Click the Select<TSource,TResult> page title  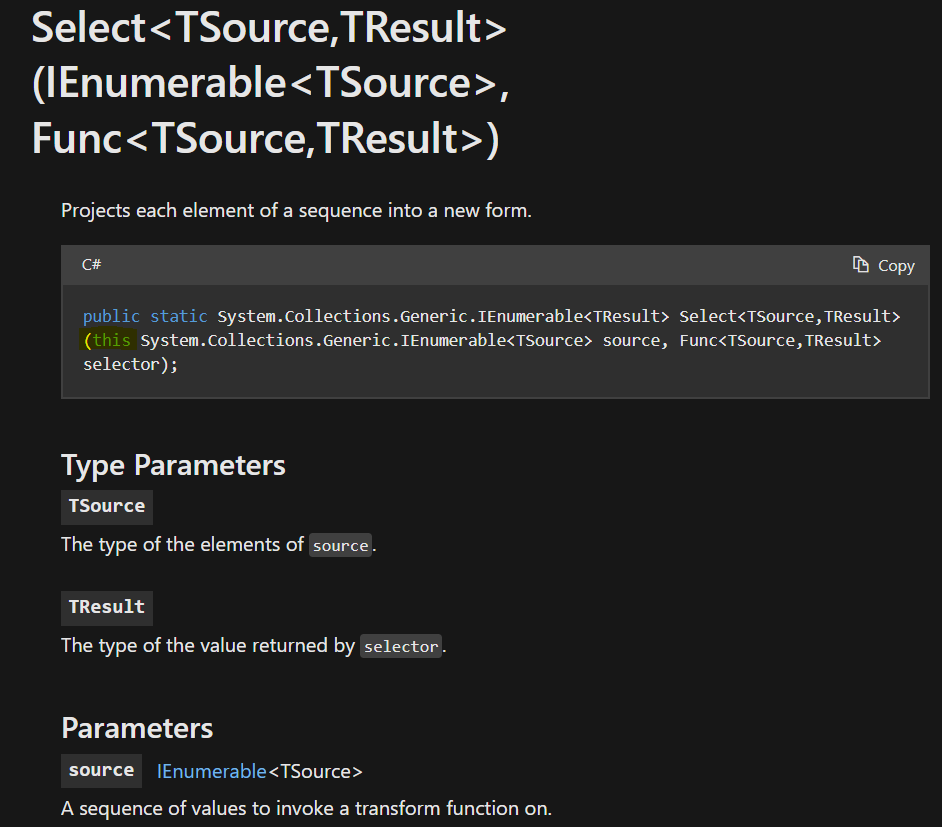[x=268, y=28]
